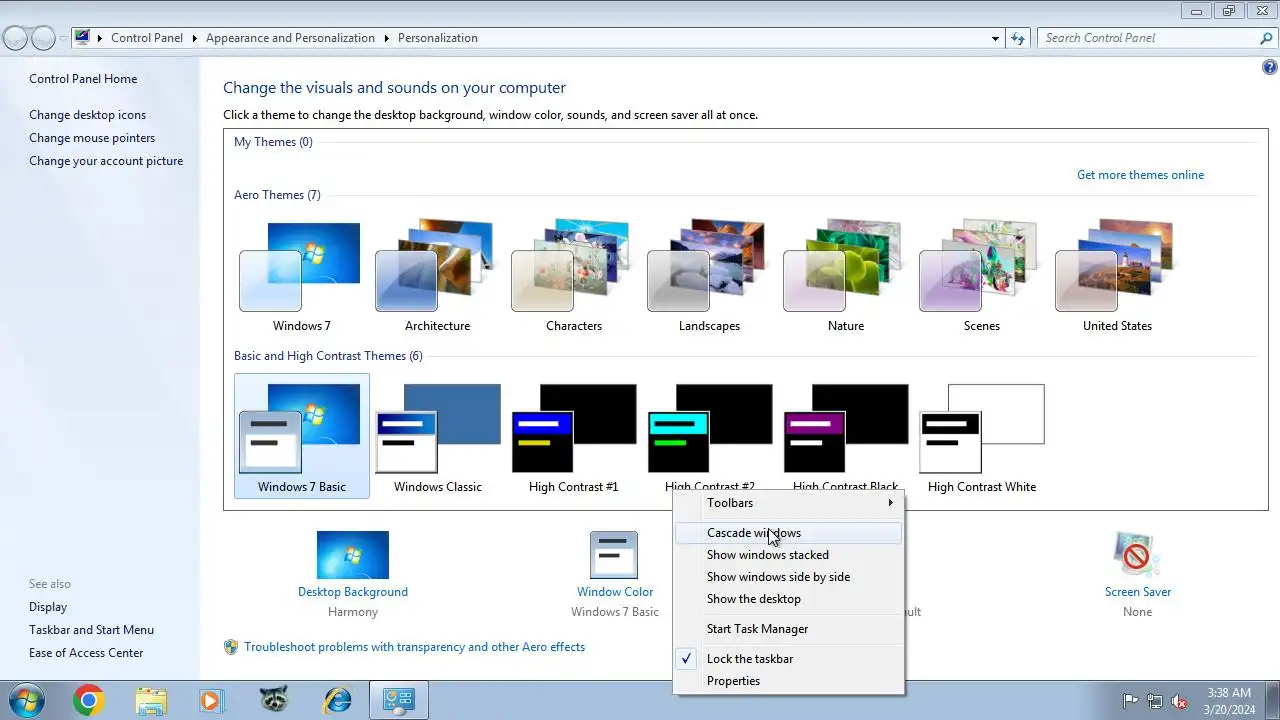Screen dimensions: 1280x720
Task: Toggle Lock the taskbar option
Action: [789, 659]
